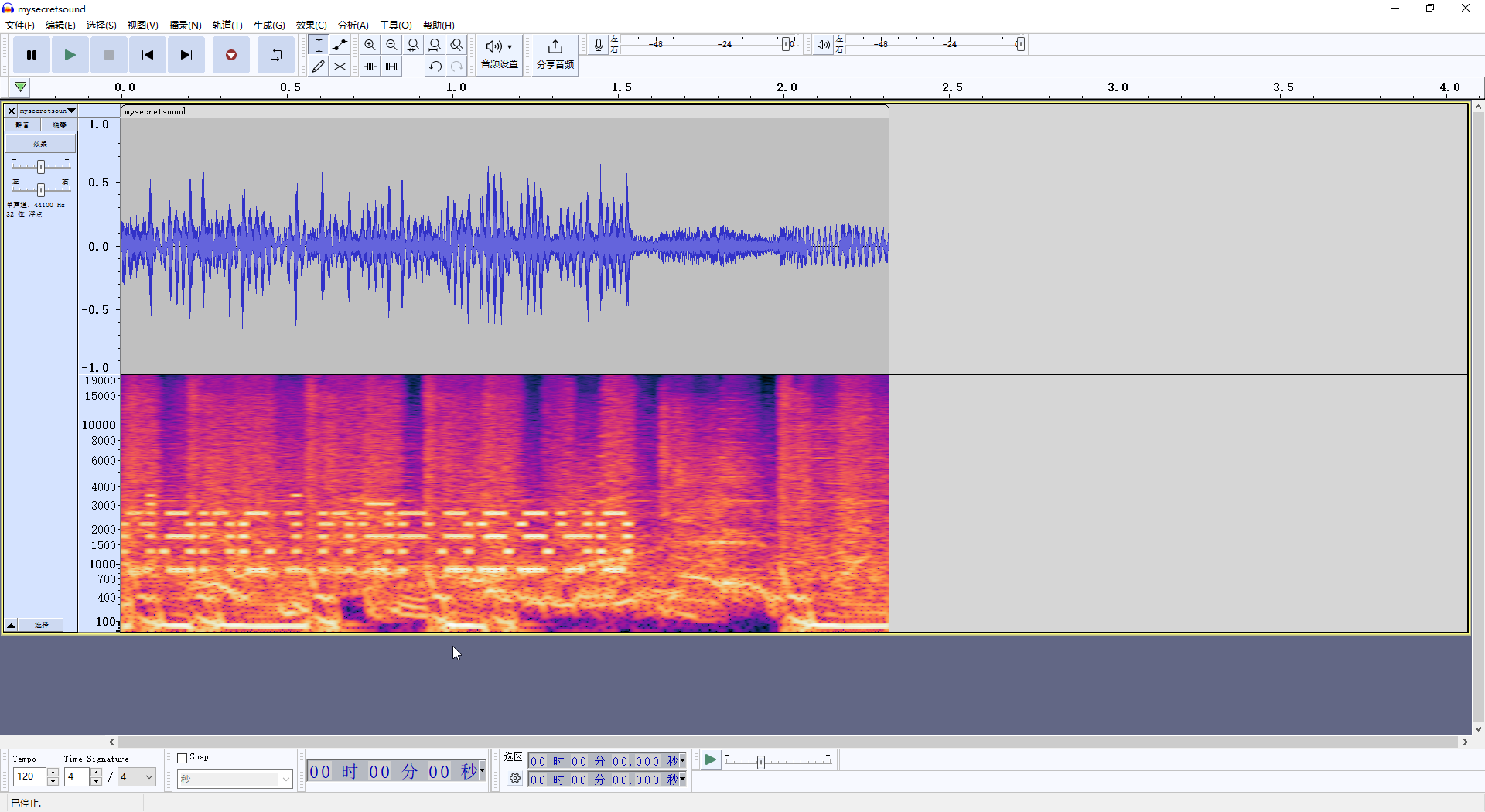Open the 编辑(E) menu
1485x812 pixels.
(60, 26)
